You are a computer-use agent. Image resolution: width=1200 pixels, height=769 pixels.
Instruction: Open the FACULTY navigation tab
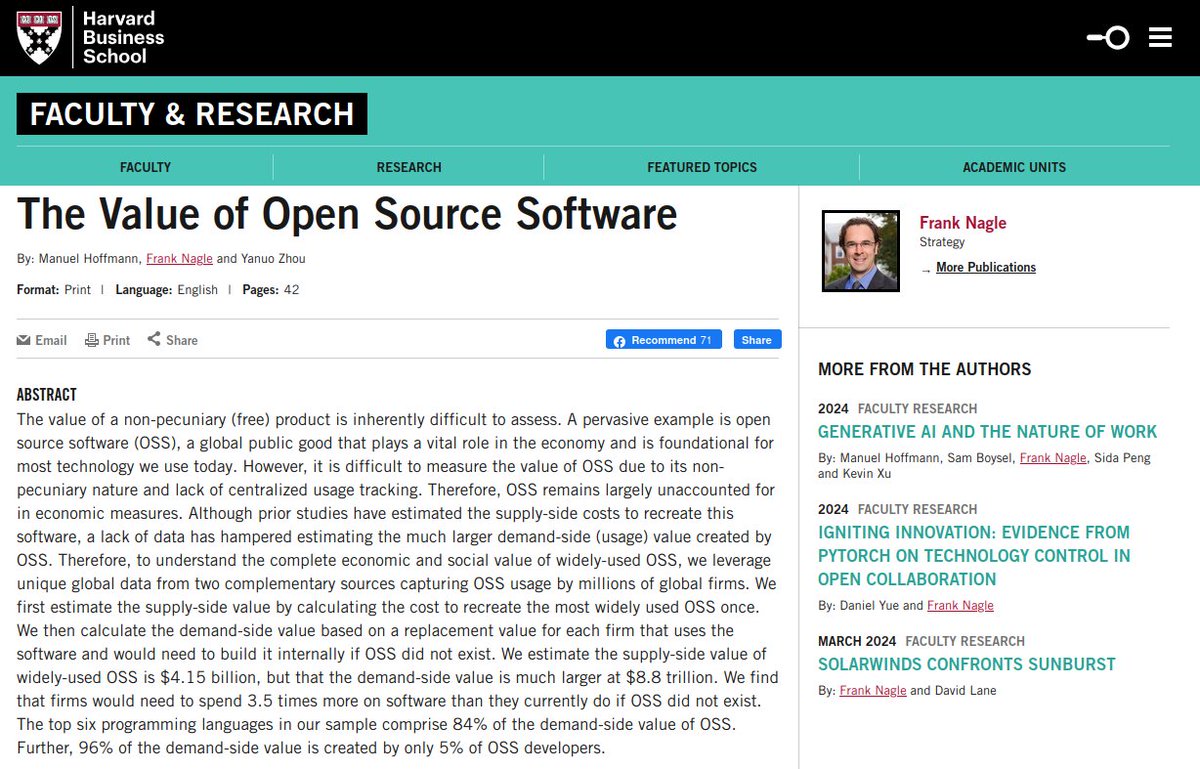point(146,167)
